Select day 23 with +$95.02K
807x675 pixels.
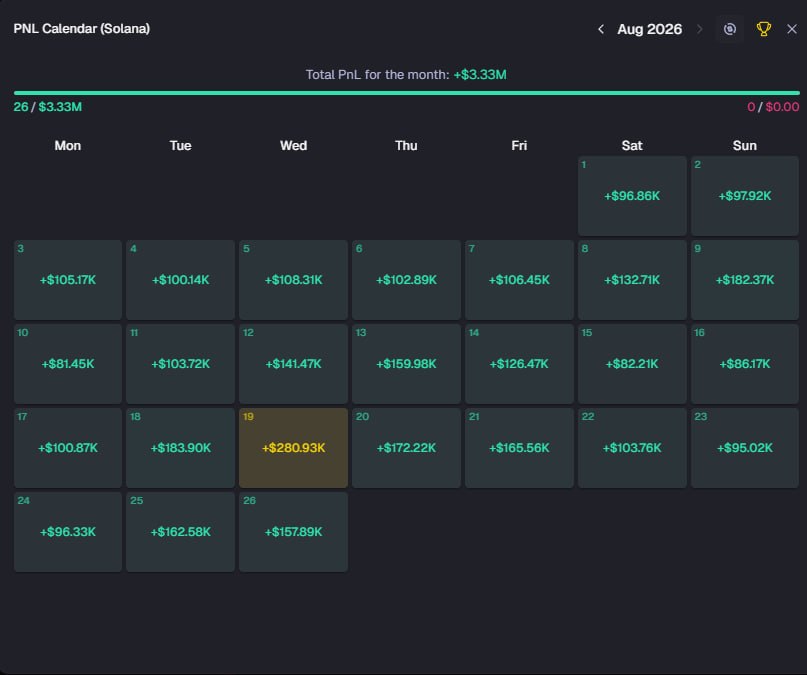(x=745, y=448)
